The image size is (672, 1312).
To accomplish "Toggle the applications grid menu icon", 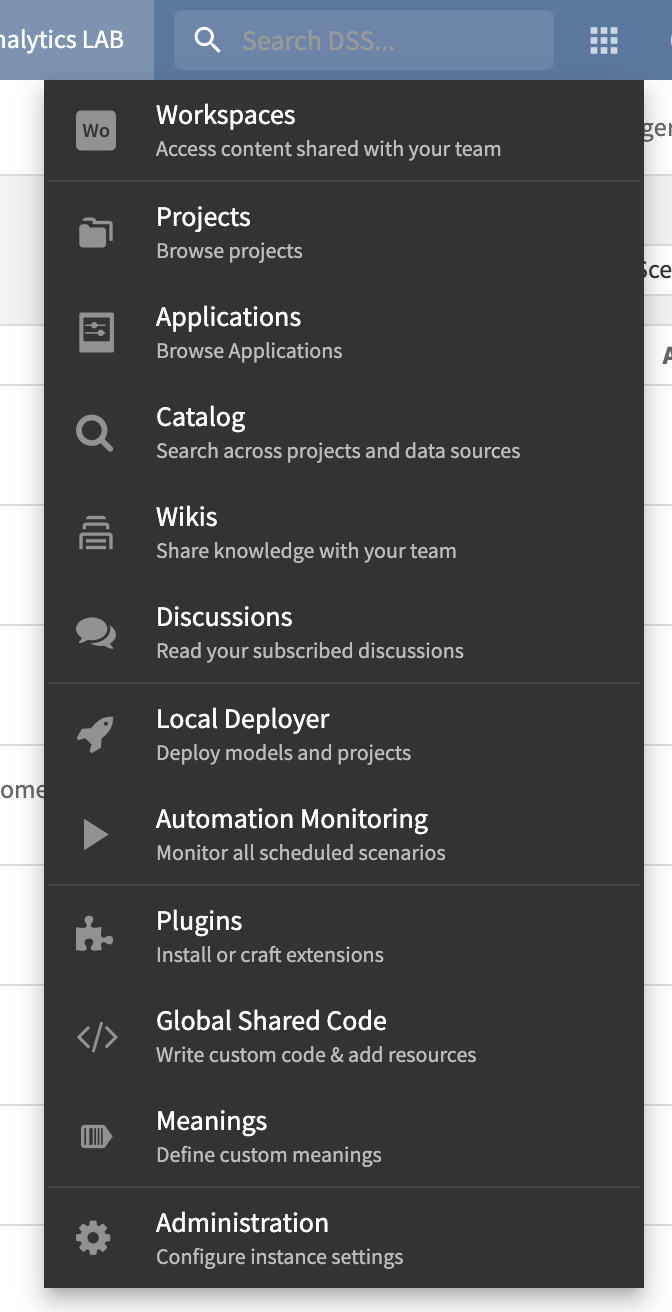I will (604, 40).
